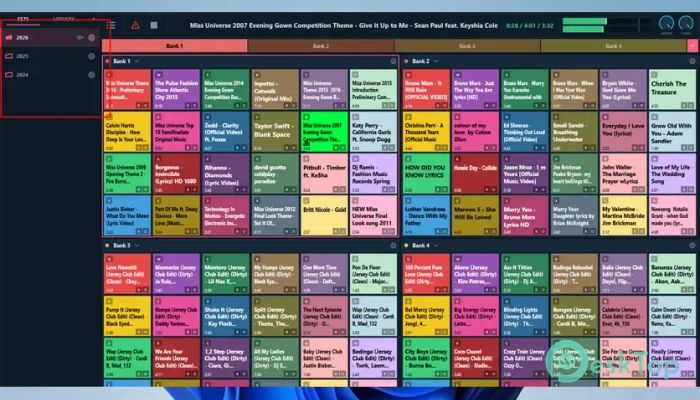Expand the Bank 2 header dropdown chevron
Image resolution: width=700 pixels, height=400 pixels.
[436, 61]
